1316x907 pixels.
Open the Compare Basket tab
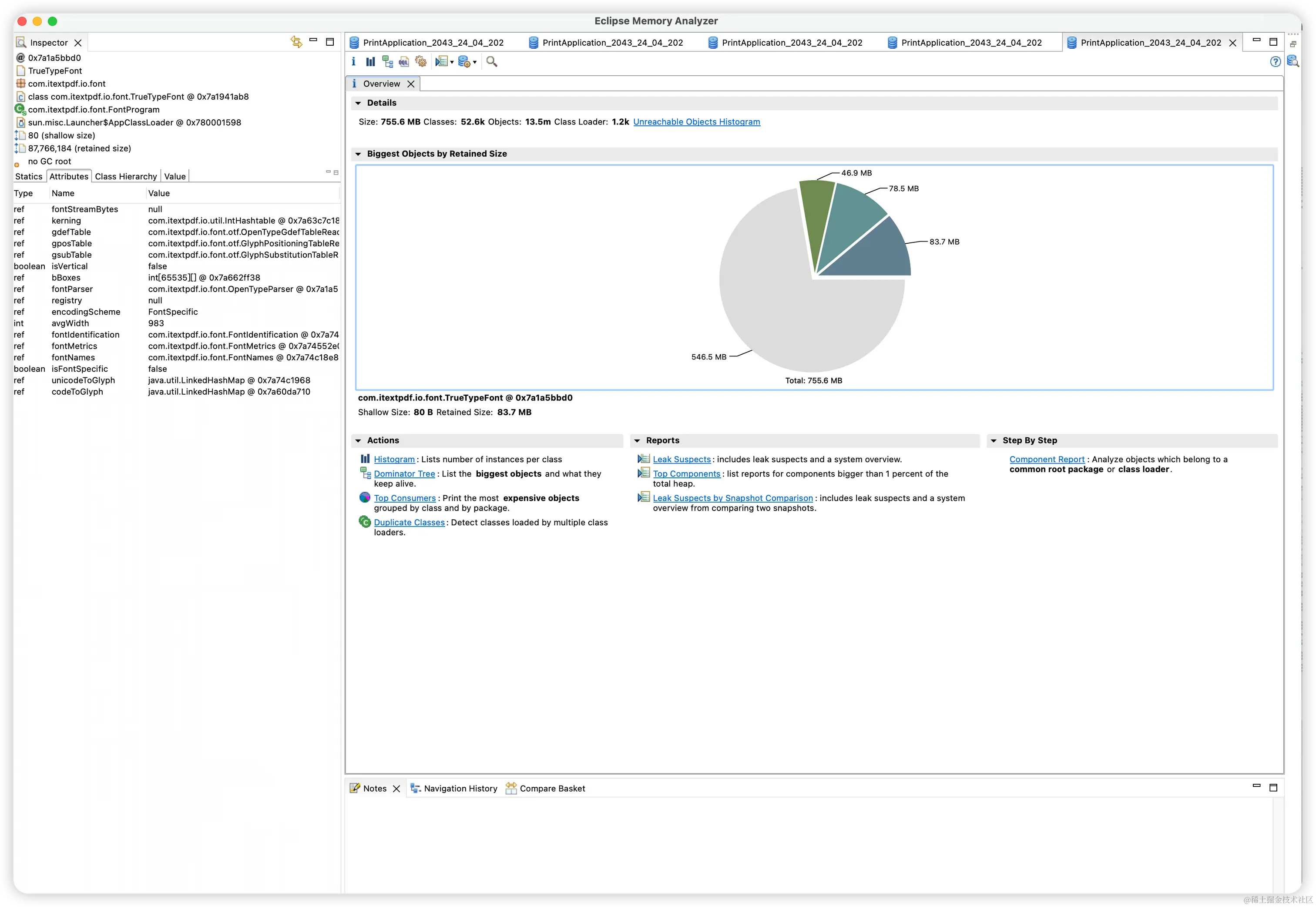coord(552,788)
